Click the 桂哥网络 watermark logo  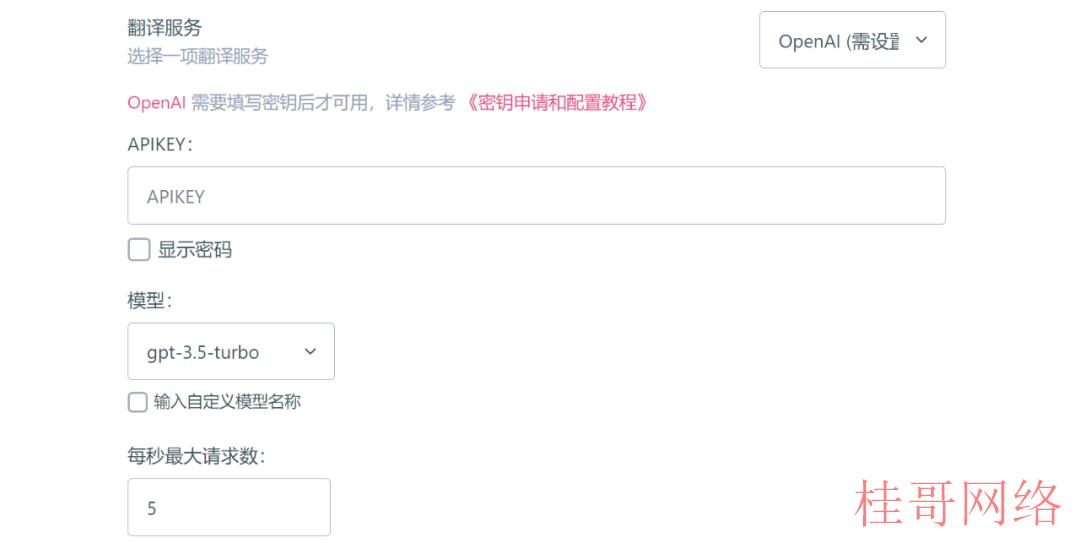point(957,503)
